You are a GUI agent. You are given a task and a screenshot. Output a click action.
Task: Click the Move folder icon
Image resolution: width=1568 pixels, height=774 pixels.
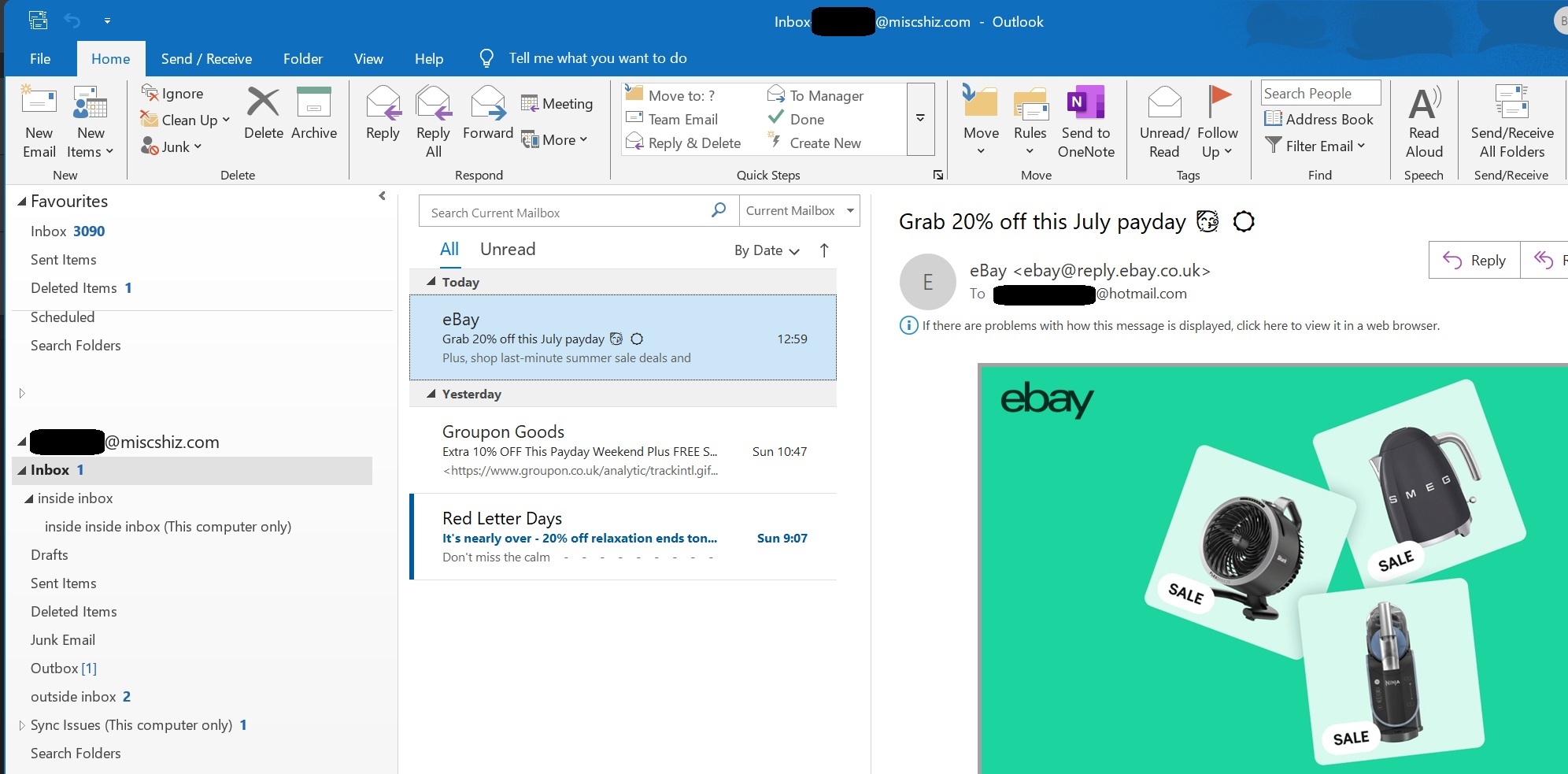point(980,102)
